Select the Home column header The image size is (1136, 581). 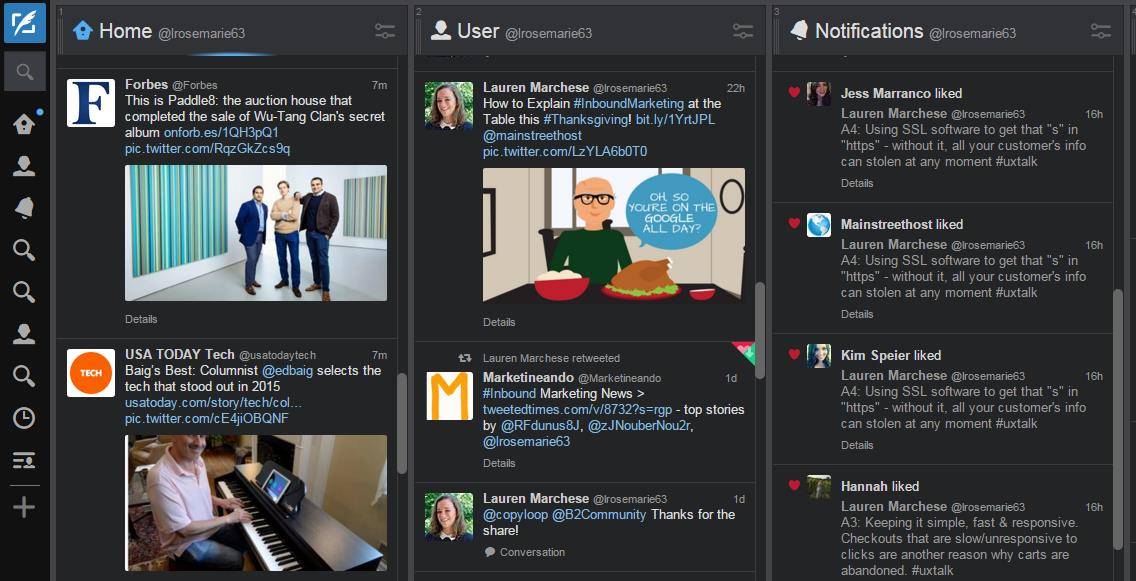coord(125,30)
